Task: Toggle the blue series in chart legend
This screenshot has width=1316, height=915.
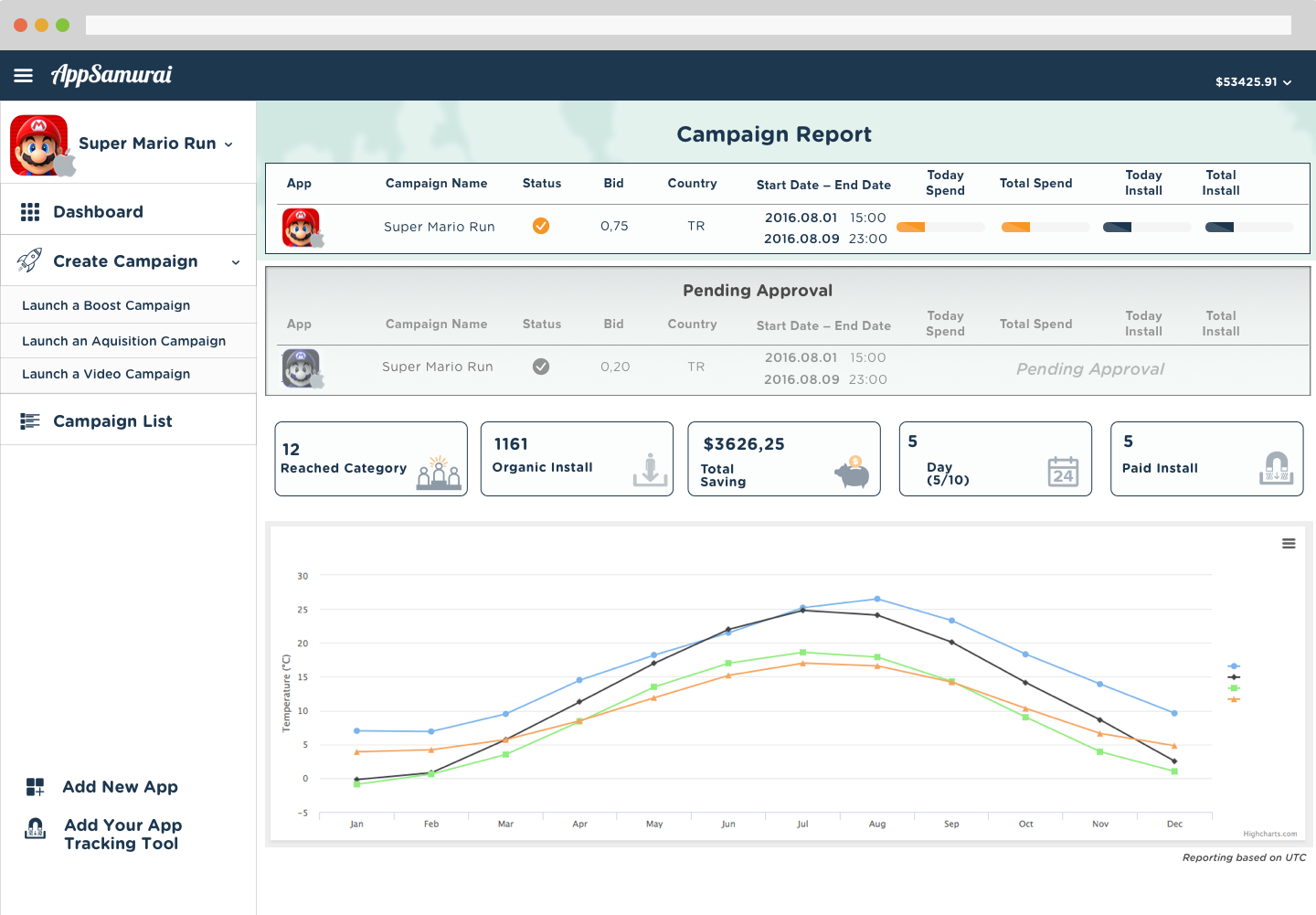Action: pos(1234,666)
